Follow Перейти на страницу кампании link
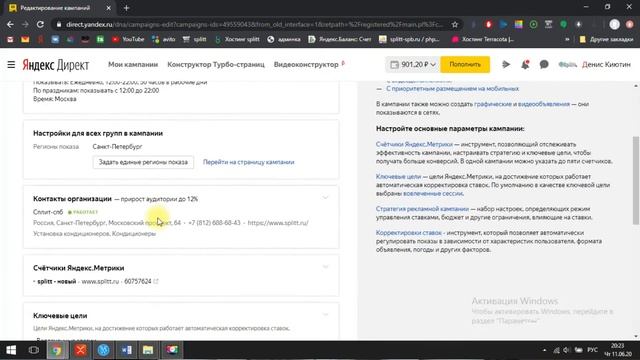This screenshot has width=640, height=360. click(249, 162)
